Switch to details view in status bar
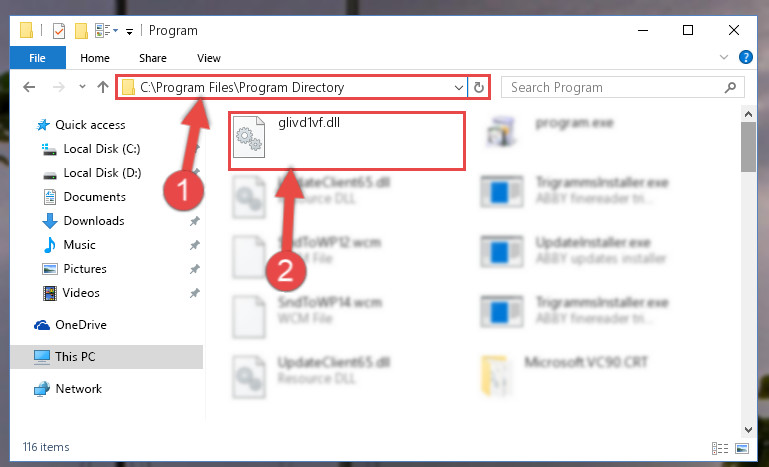The image size is (769, 467). coord(720,448)
